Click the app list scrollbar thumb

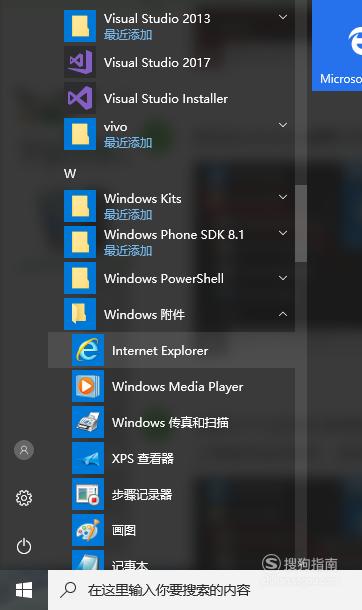point(301,223)
